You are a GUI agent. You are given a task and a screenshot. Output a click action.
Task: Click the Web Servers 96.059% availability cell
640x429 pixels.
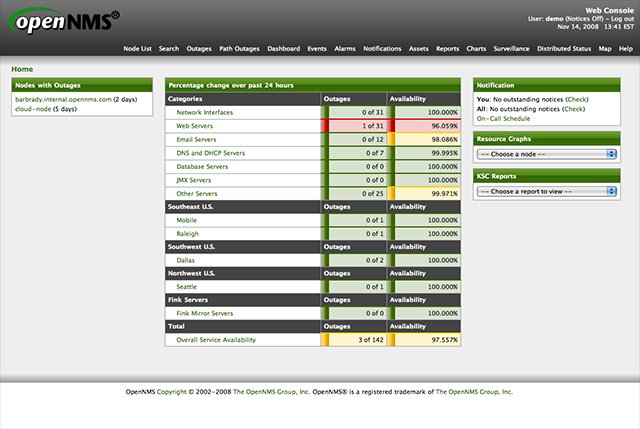coord(424,126)
